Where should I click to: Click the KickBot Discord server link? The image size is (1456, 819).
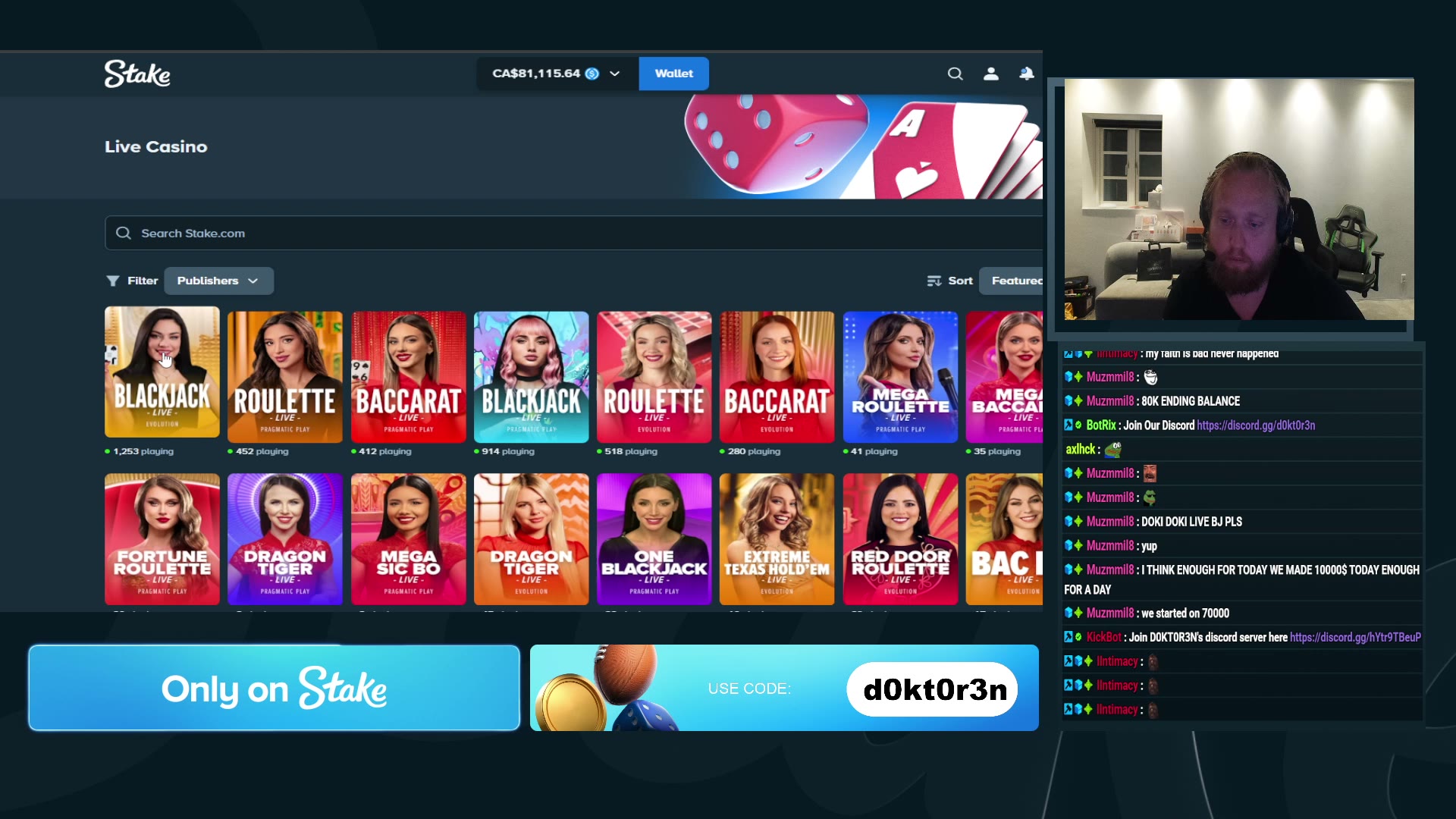[x=1355, y=638]
